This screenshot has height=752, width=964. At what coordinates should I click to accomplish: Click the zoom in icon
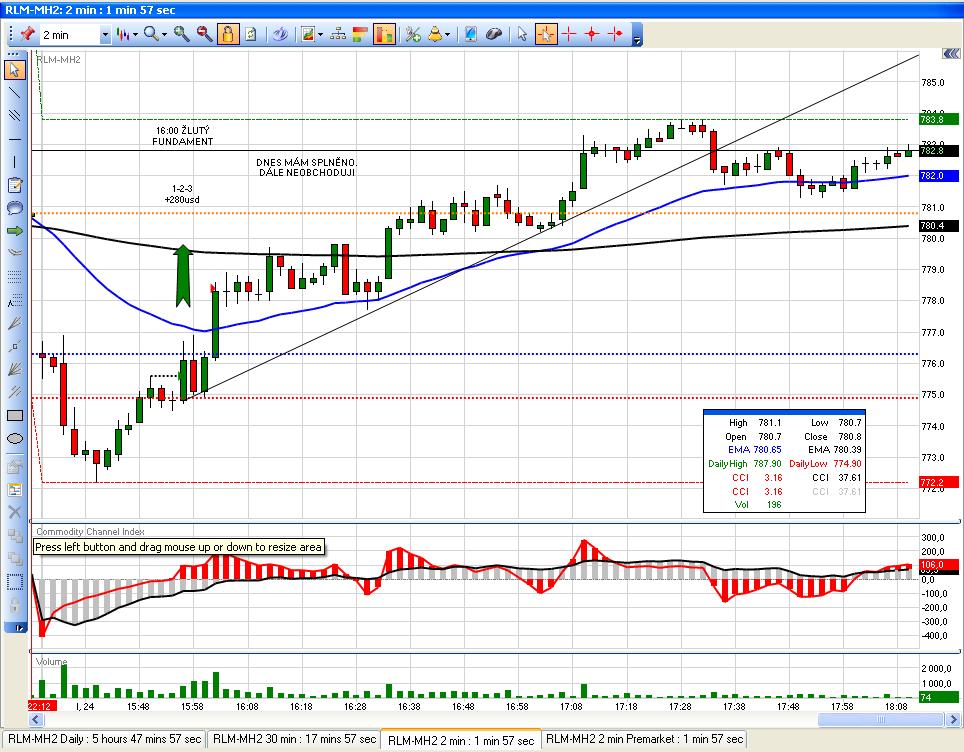pyautogui.click(x=181, y=34)
